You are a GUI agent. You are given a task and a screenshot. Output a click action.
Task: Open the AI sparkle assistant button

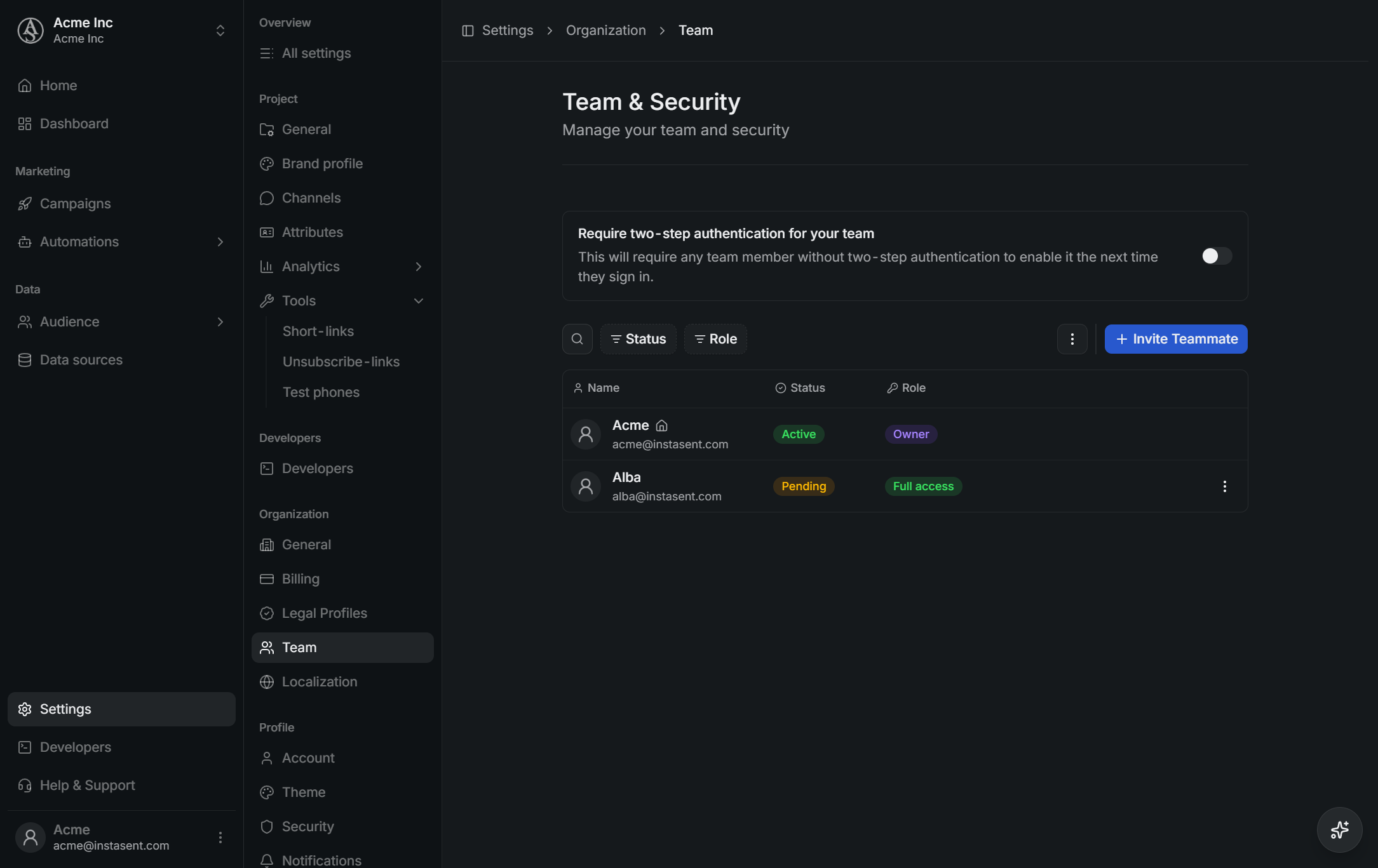pos(1339,829)
